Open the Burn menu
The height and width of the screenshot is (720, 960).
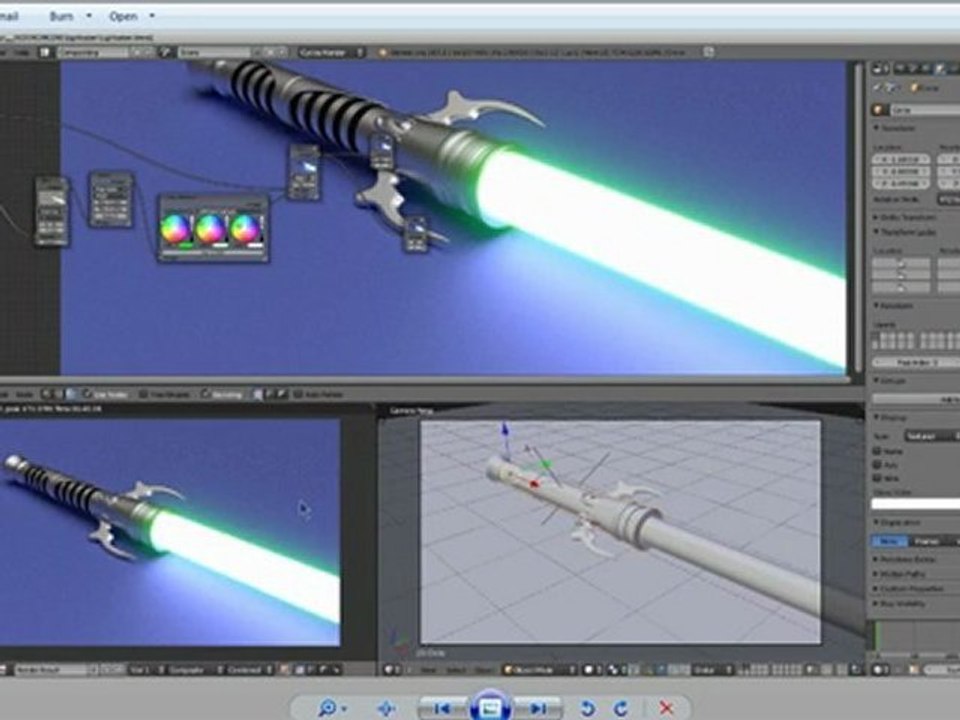(x=61, y=16)
